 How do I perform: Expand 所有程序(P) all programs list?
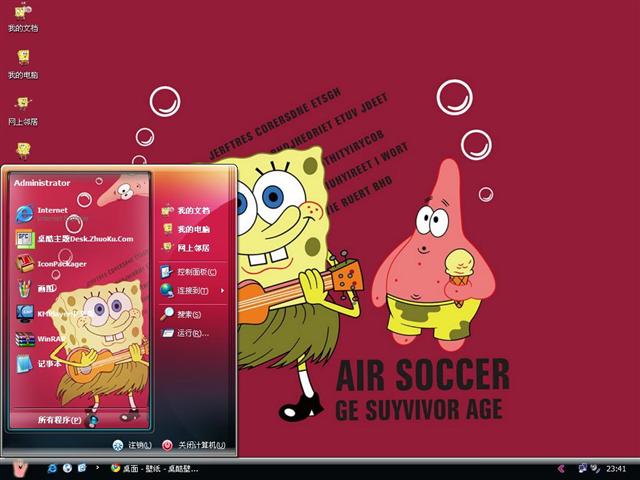click(x=67, y=420)
